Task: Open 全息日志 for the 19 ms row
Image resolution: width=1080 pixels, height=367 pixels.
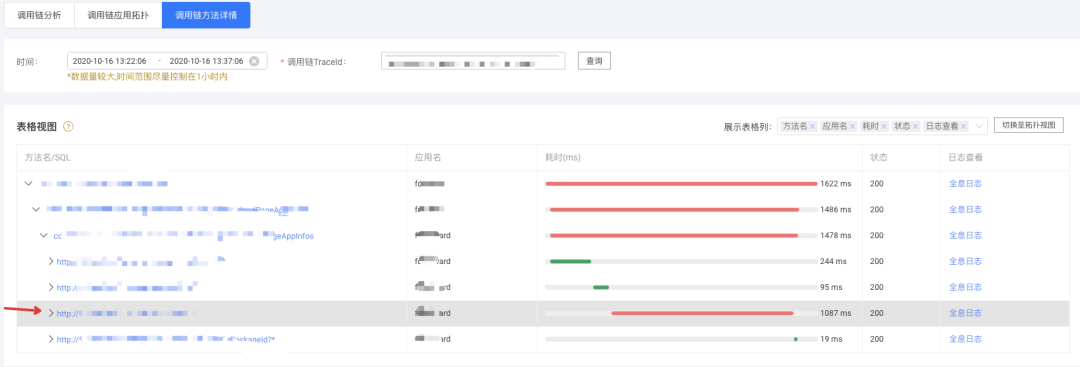Action: 965,339
